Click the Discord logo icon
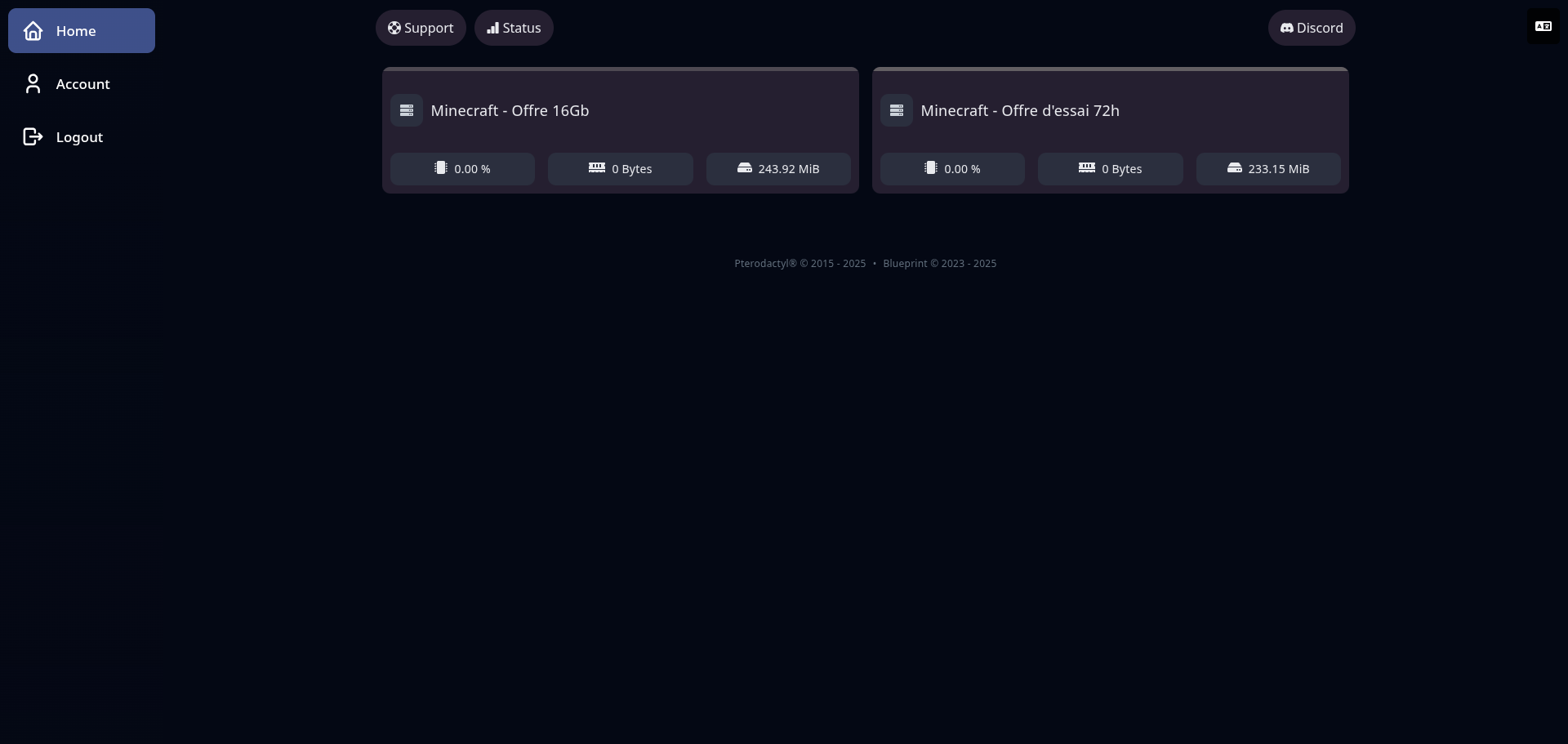This screenshot has width=1568, height=744. [1287, 28]
